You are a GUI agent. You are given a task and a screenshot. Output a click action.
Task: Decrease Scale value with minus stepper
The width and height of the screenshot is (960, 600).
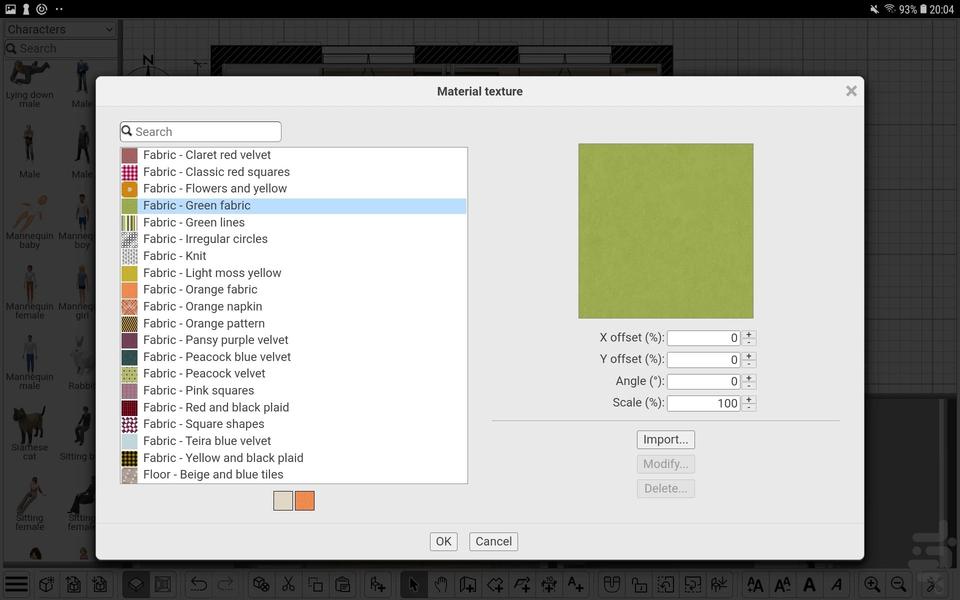click(x=749, y=408)
